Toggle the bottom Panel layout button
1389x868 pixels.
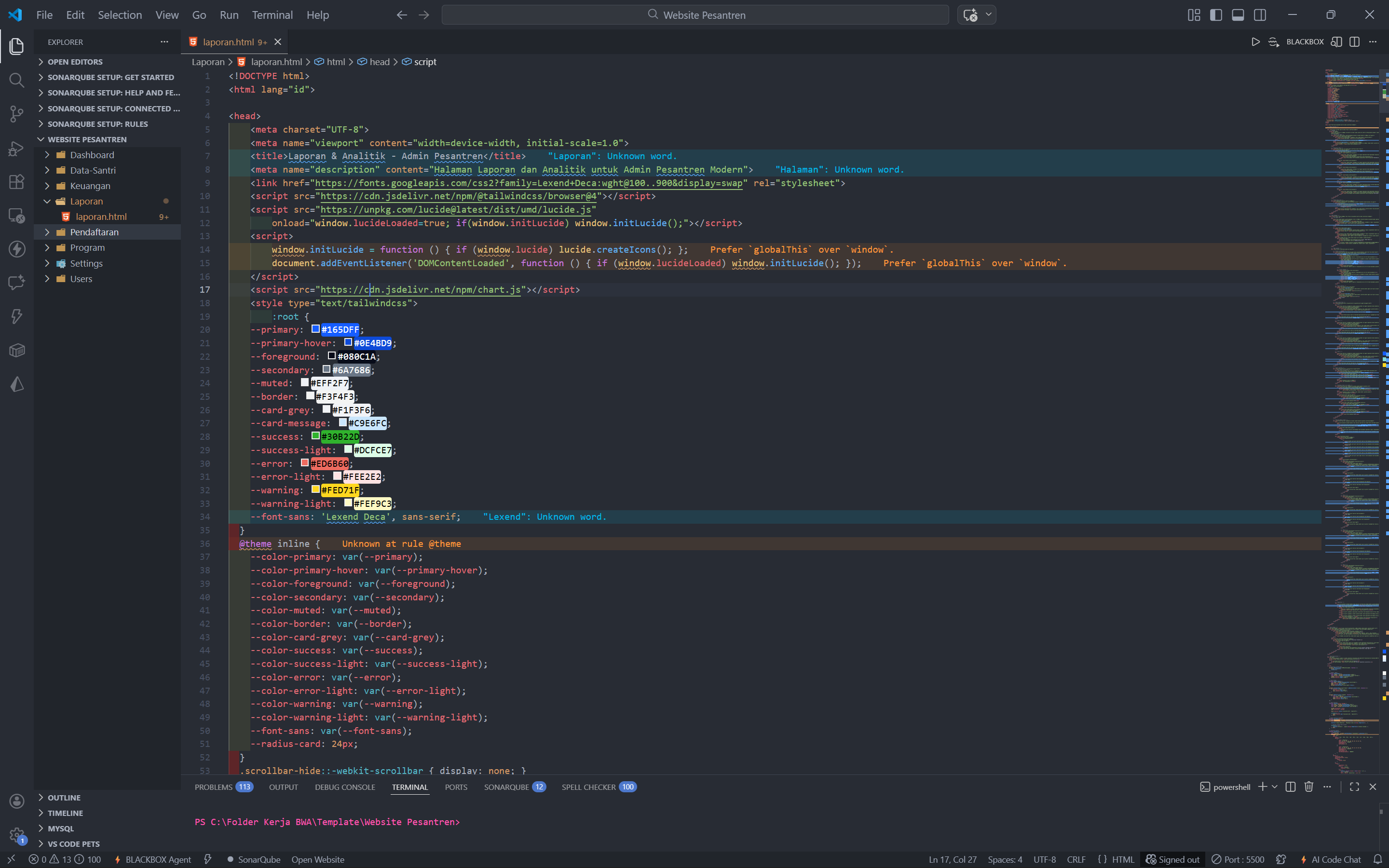click(x=1238, y=15)
